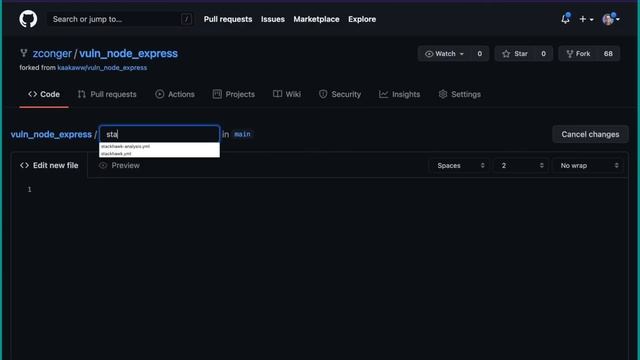
Task: Go to Pull requests in top navigation
Action: click(x=228, y=19)
